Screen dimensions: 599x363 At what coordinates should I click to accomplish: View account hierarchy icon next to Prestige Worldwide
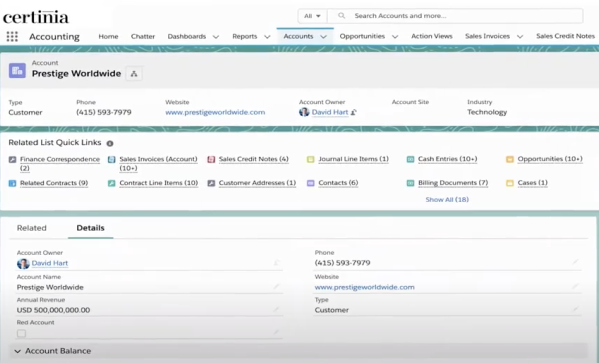(x=134, y=74)
